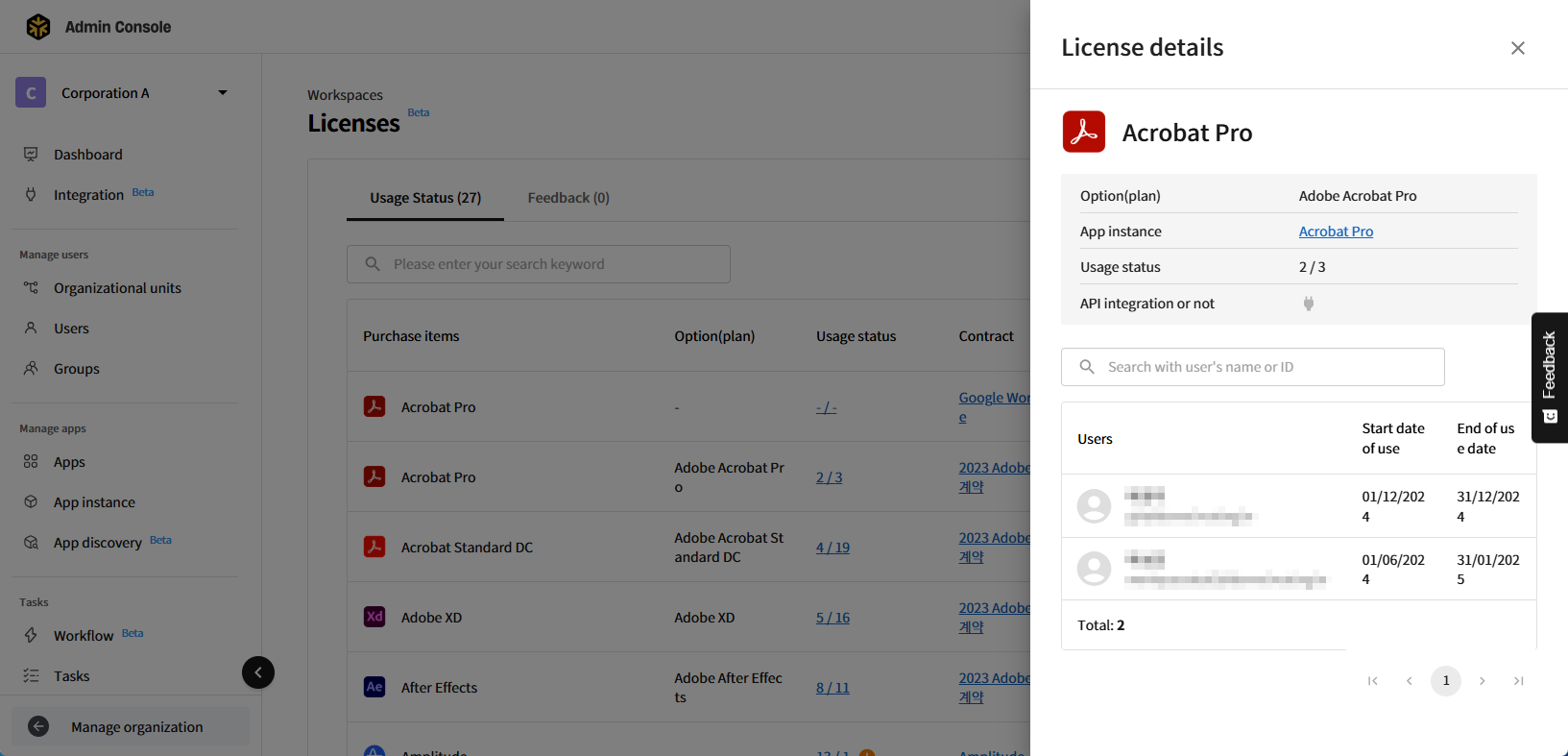1568x756 pixels.
Task: Click the magnifier icon in the user search field
Action: [x=1087, y=367]
